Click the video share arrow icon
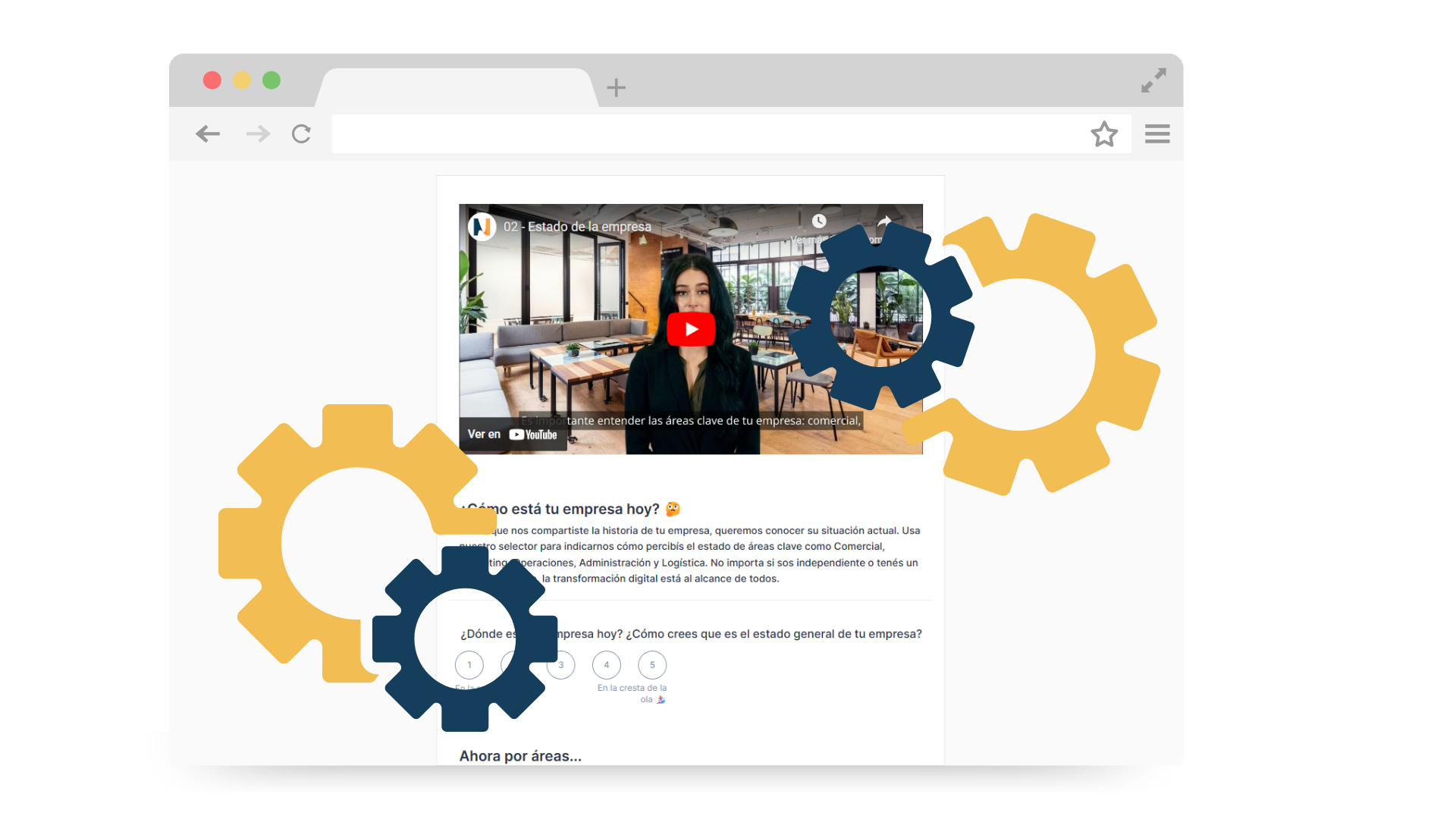 pyautogui.click(x=884, y=221)
